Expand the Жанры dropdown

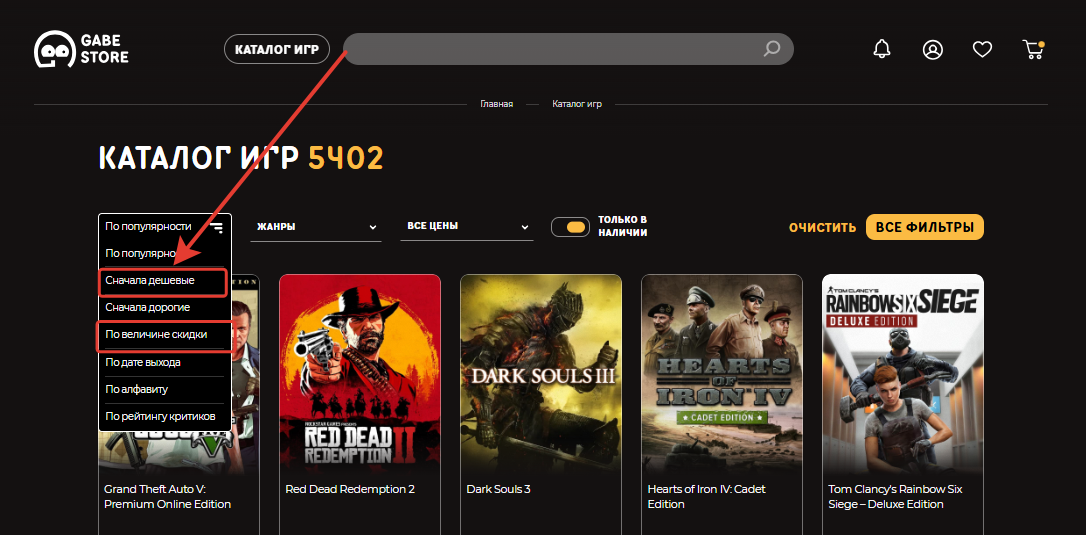pyautogui.click(x=316, y=227)
